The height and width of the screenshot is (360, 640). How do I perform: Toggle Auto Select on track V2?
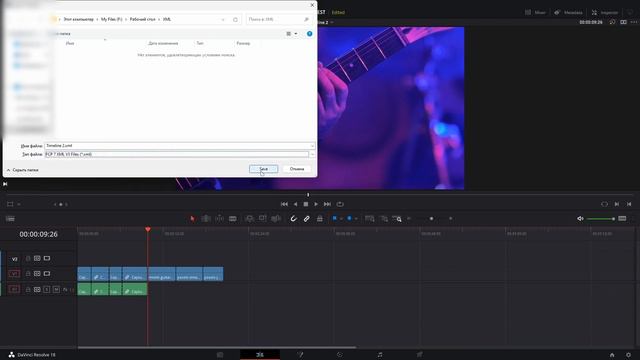click(37, 258)
